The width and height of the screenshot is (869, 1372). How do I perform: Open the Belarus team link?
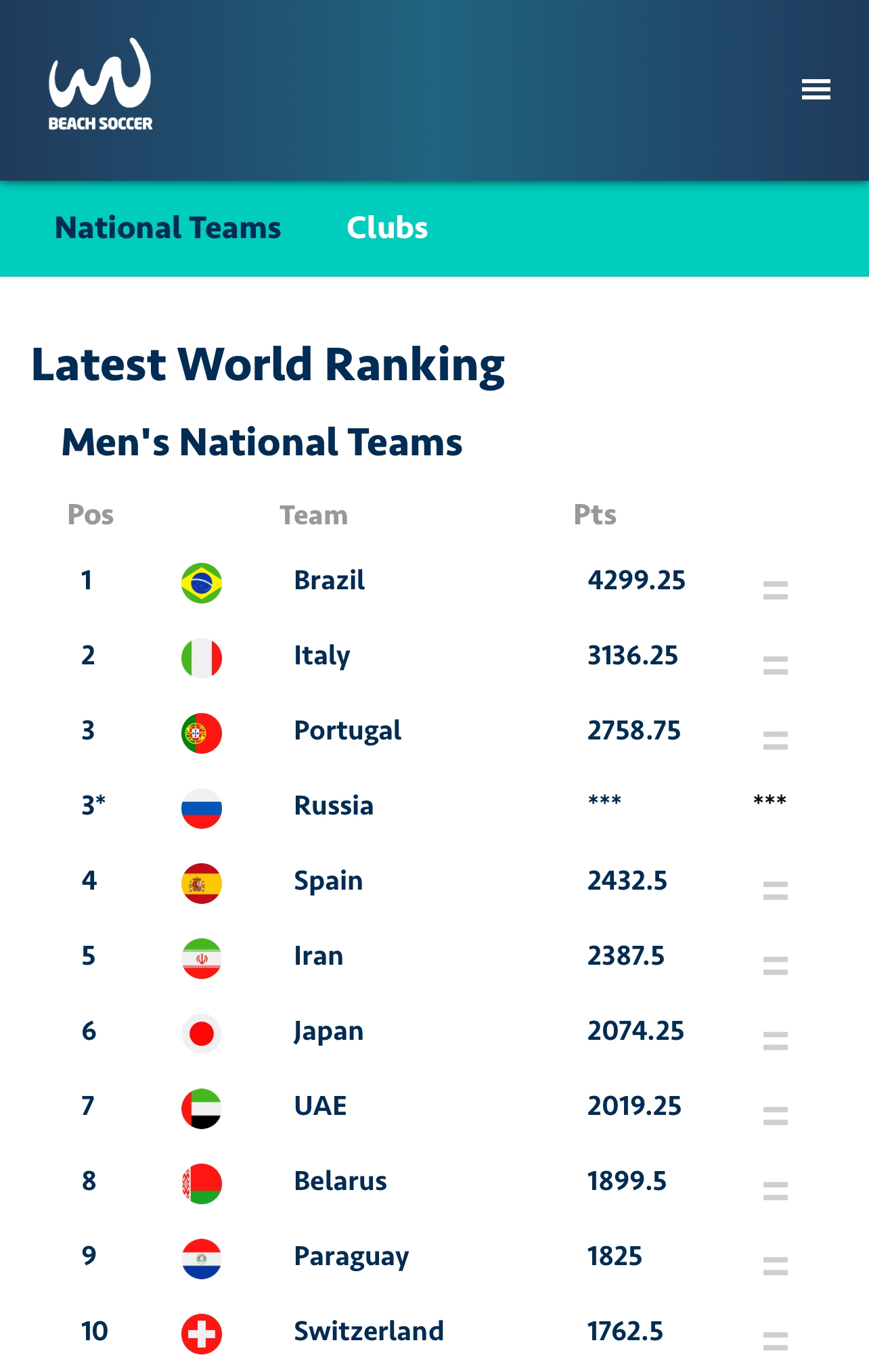pos(340,1181)
